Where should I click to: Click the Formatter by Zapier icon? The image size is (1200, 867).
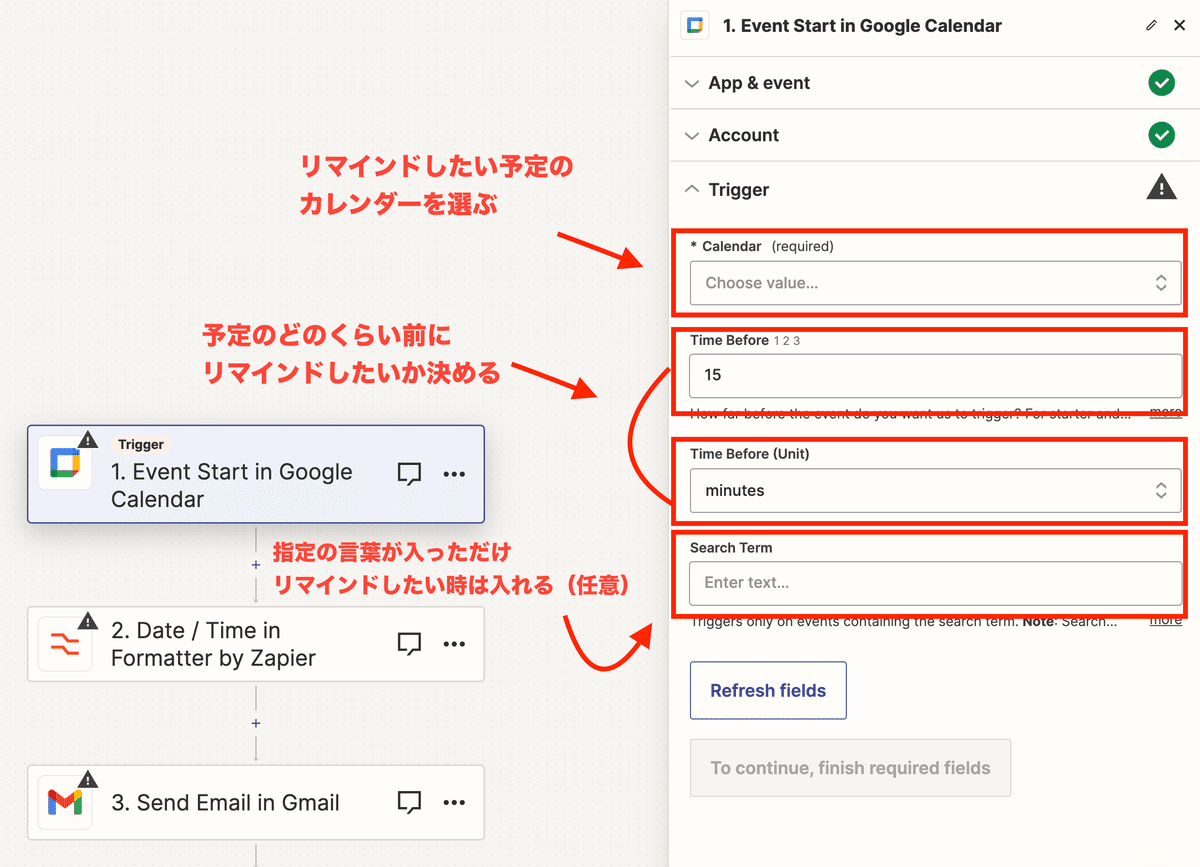coord(65,644)
